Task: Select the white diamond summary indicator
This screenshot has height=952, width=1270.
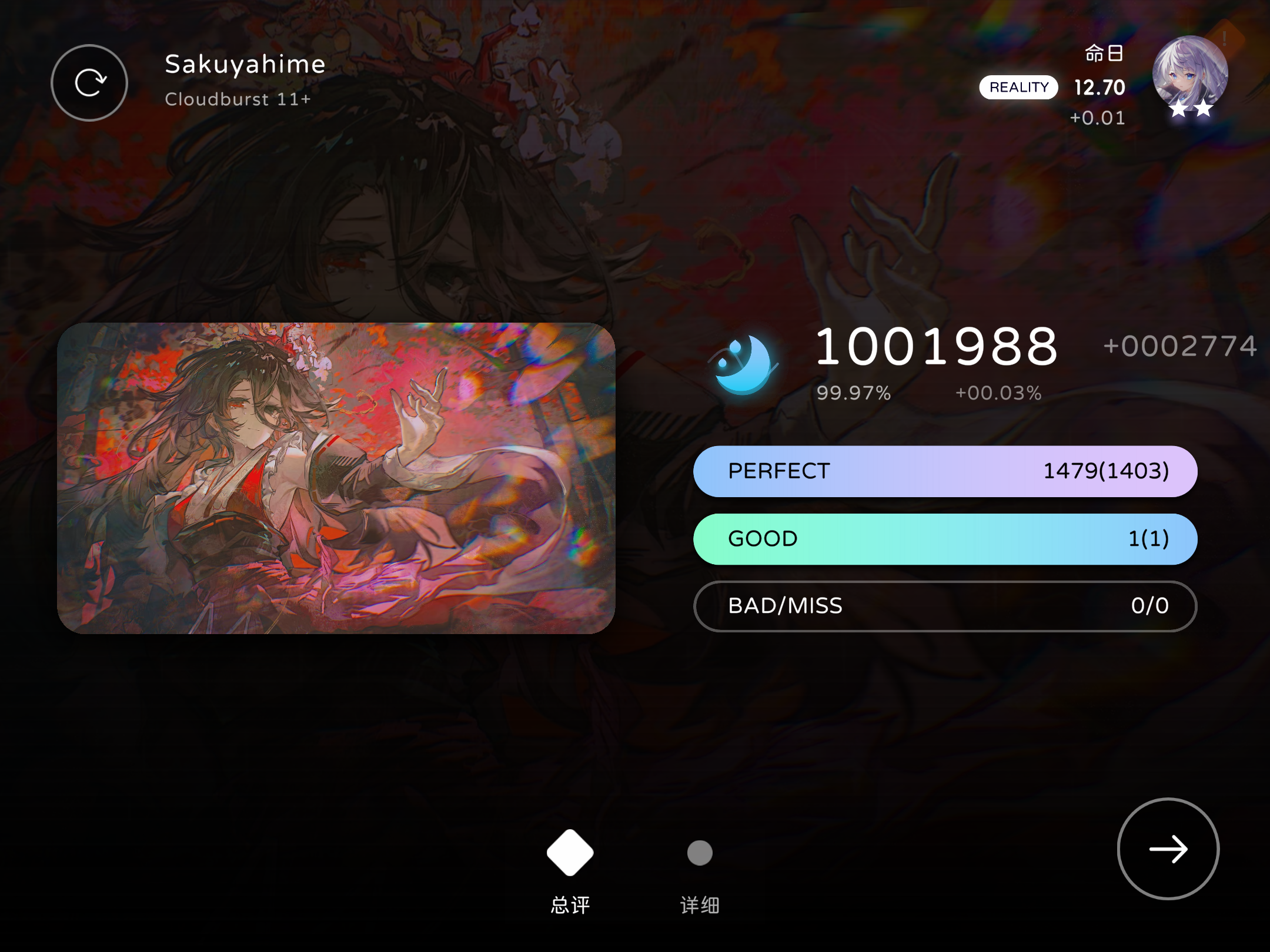Action: (570, 852)
